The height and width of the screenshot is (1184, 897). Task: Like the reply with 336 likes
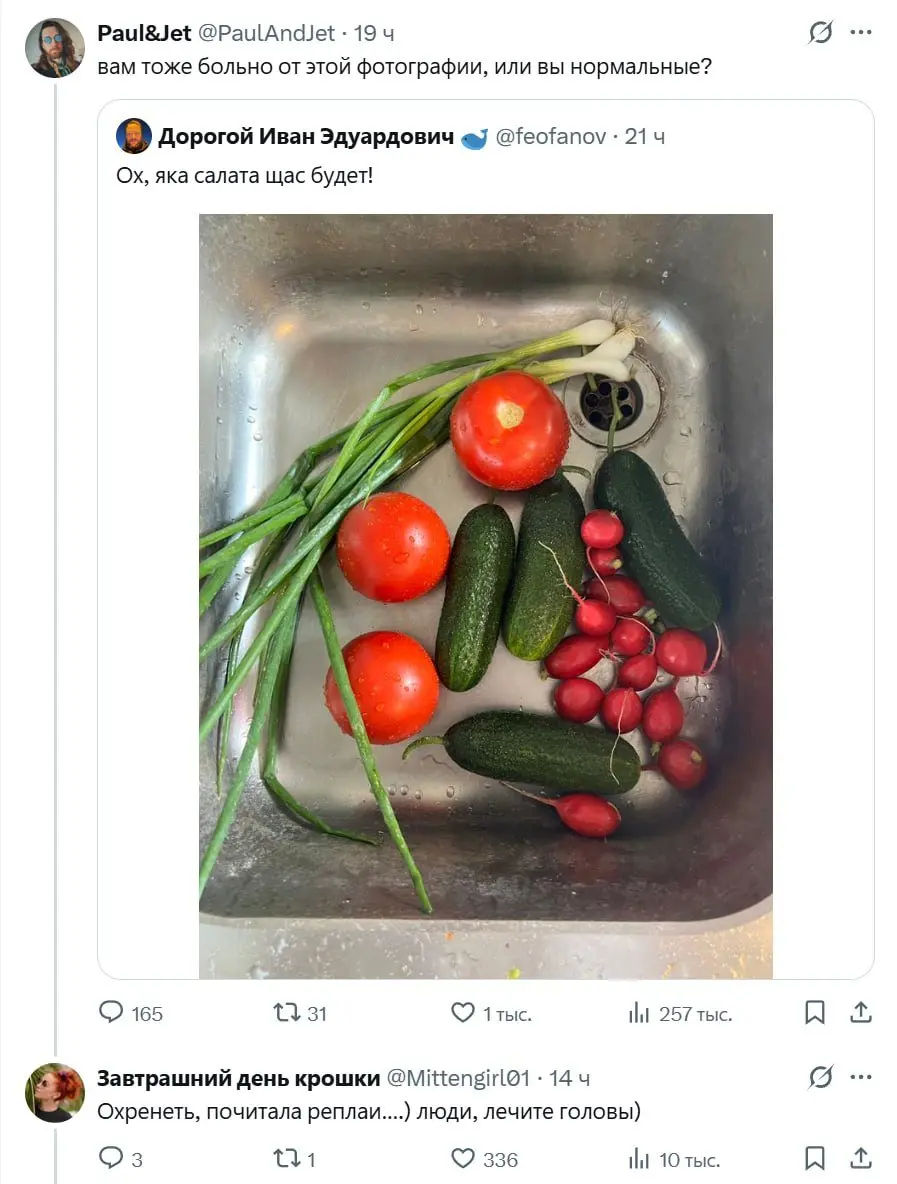coord(484,1158)
